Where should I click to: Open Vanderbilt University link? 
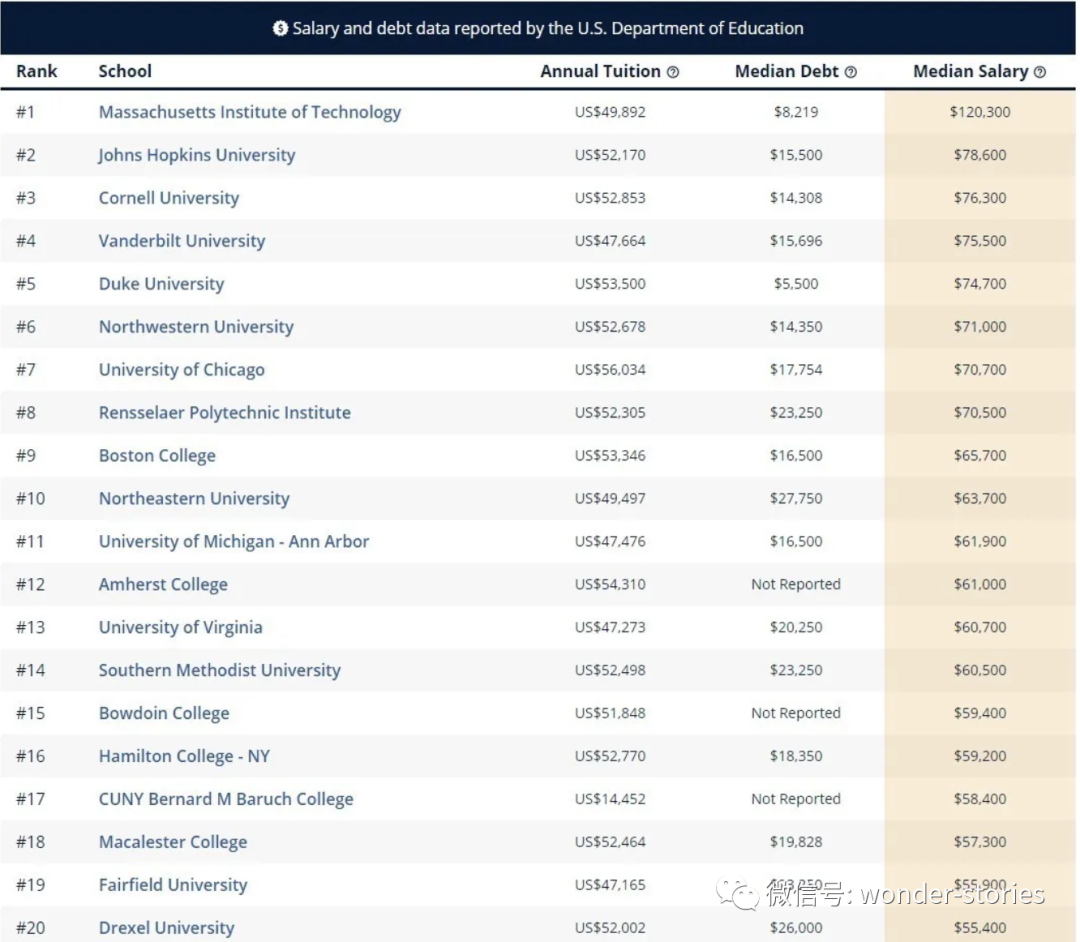(x=182, y=240)
